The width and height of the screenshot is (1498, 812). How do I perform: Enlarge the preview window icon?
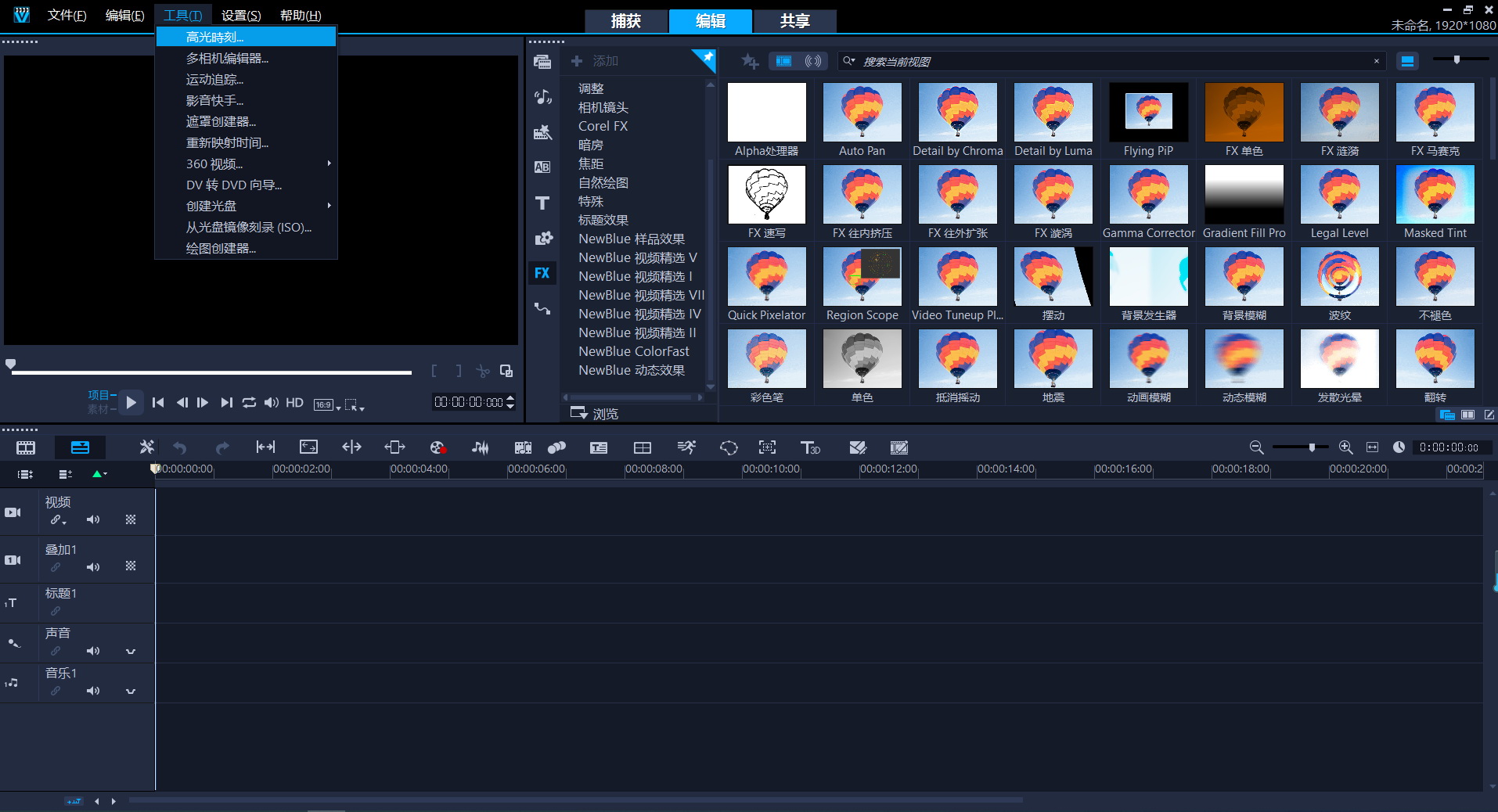coord(506,371)
